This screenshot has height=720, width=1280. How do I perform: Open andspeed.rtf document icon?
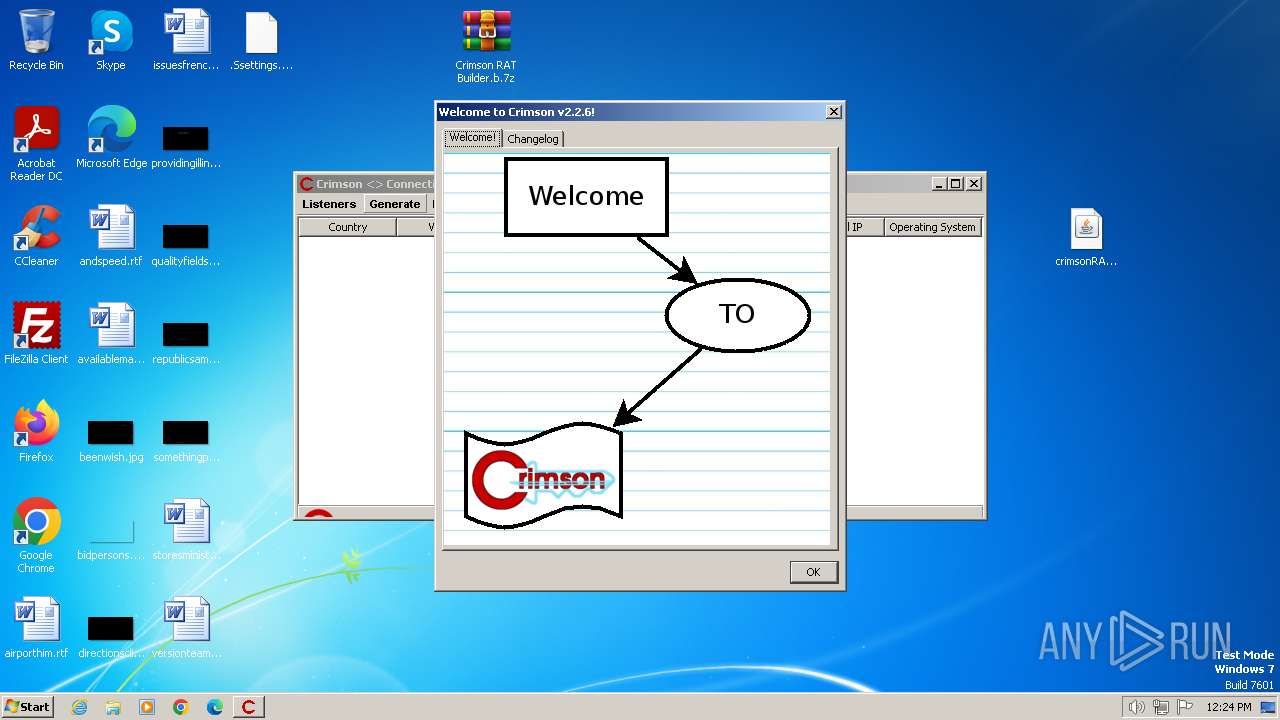(x=111, y=236)
